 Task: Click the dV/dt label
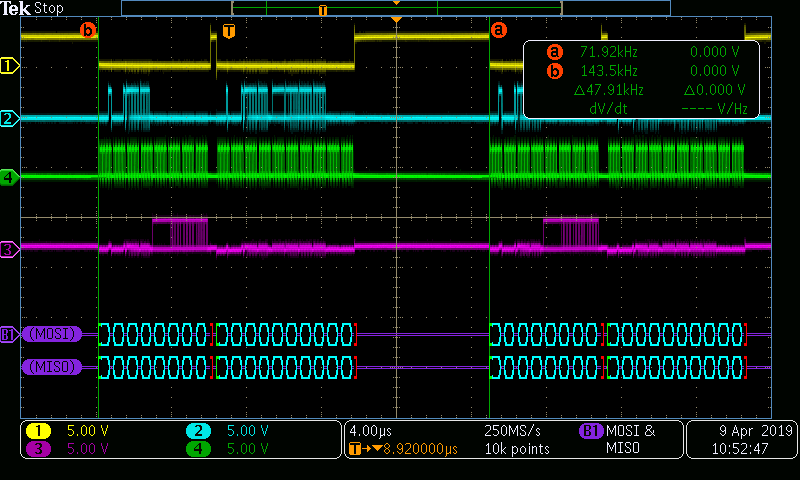point(608,109)
